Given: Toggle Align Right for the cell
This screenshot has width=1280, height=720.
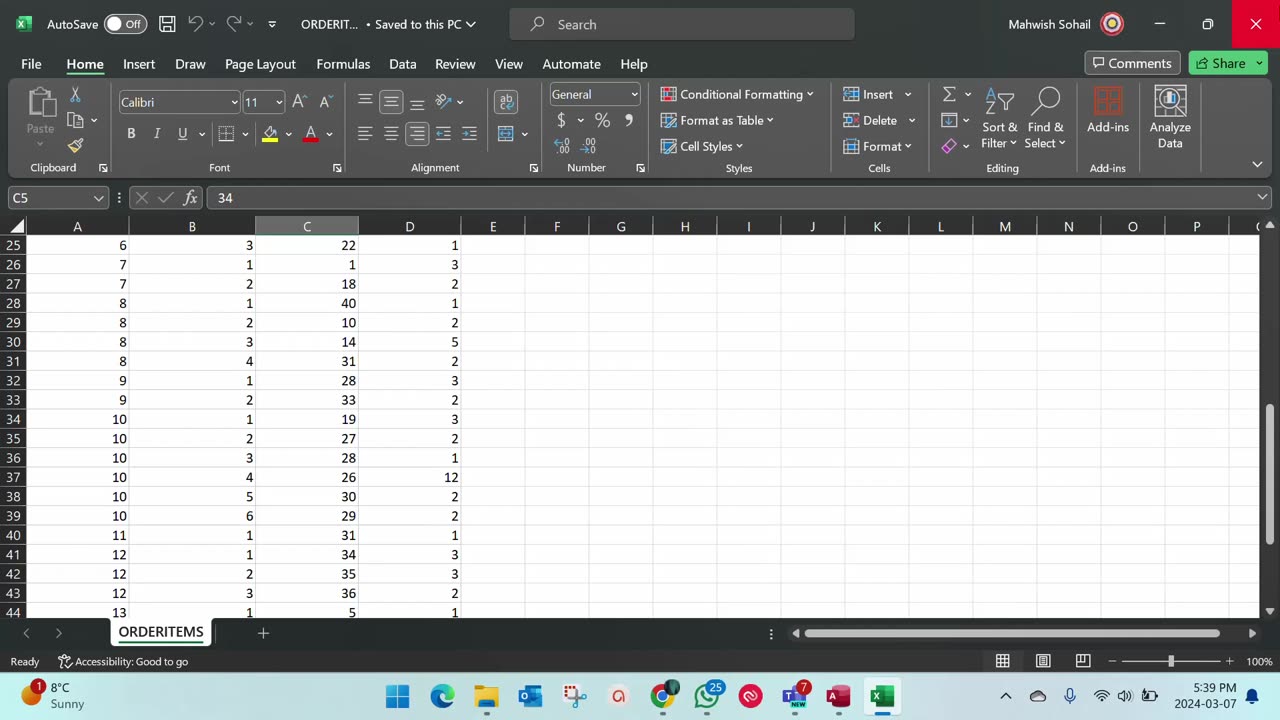Looking at the screenshot, I should 417,134.
